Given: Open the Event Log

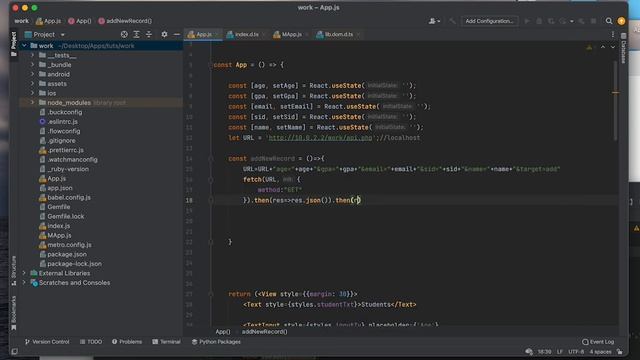Looking at the screenshot, I should [598, 342].
